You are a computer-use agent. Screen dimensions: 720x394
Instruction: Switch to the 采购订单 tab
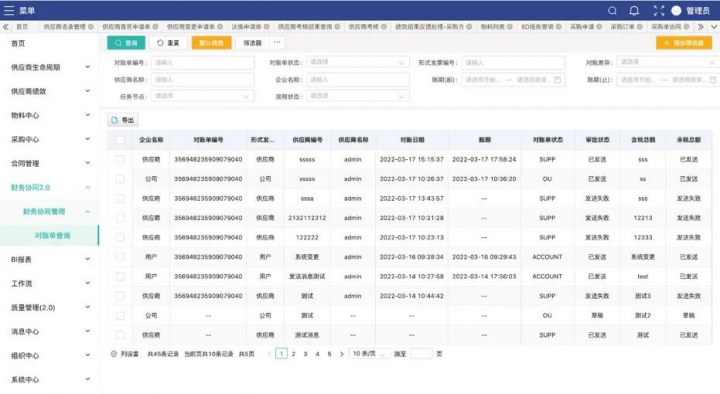coord(622,27)
